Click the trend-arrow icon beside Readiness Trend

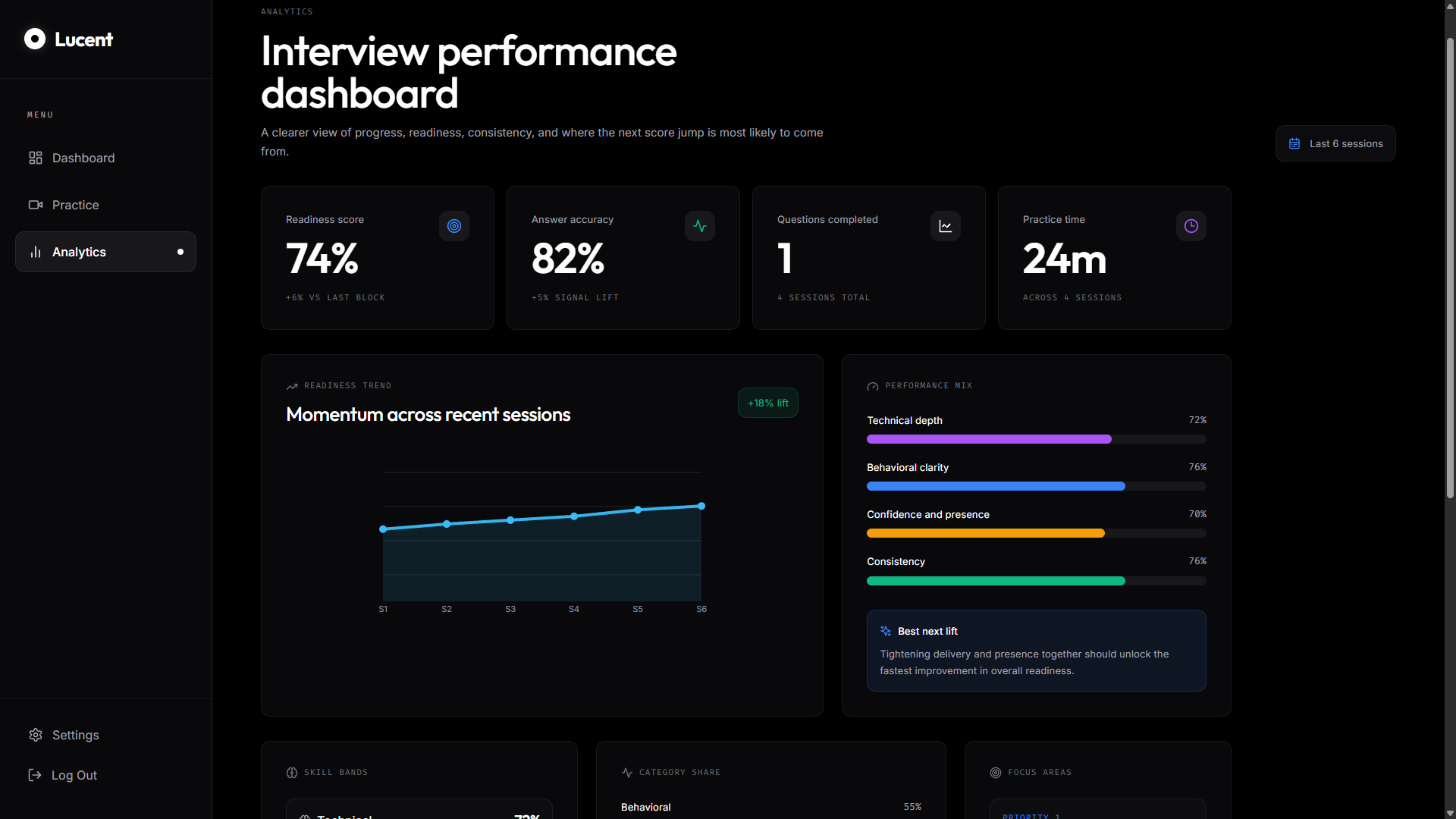pyautogui.click(x=292, y=386)
